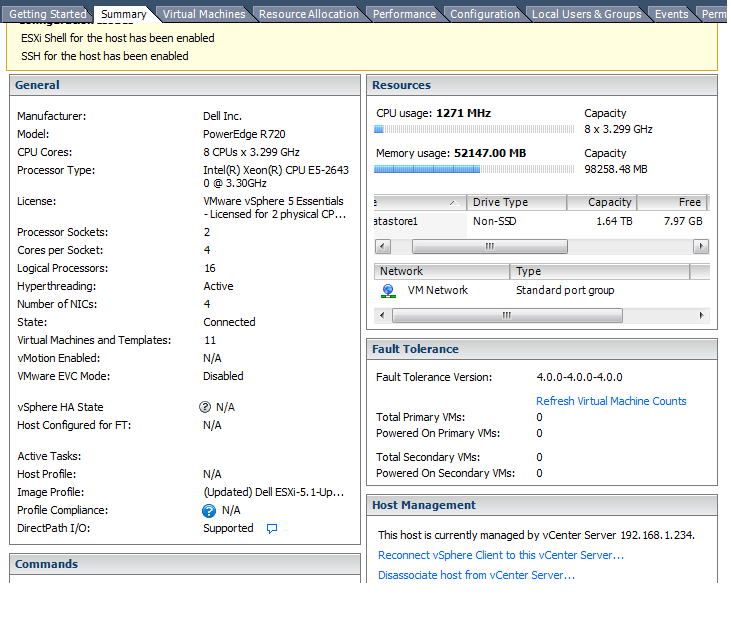Viewport: 731px width, 635px height.
Task: Sort datastores by Capacity column
Action: tap(602, 202)
